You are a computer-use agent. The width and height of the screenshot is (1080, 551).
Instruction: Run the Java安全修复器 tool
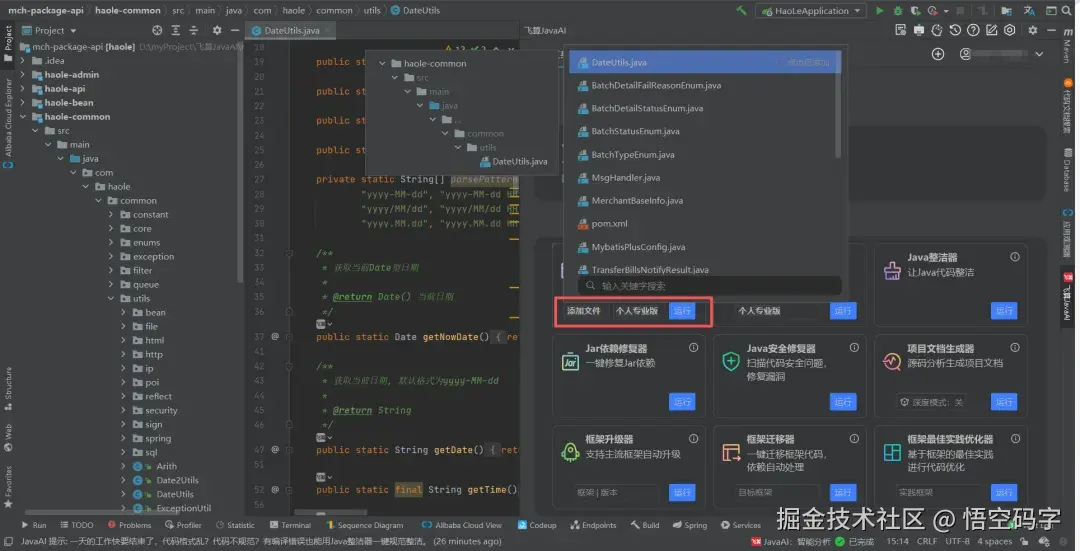coord(843,402)
